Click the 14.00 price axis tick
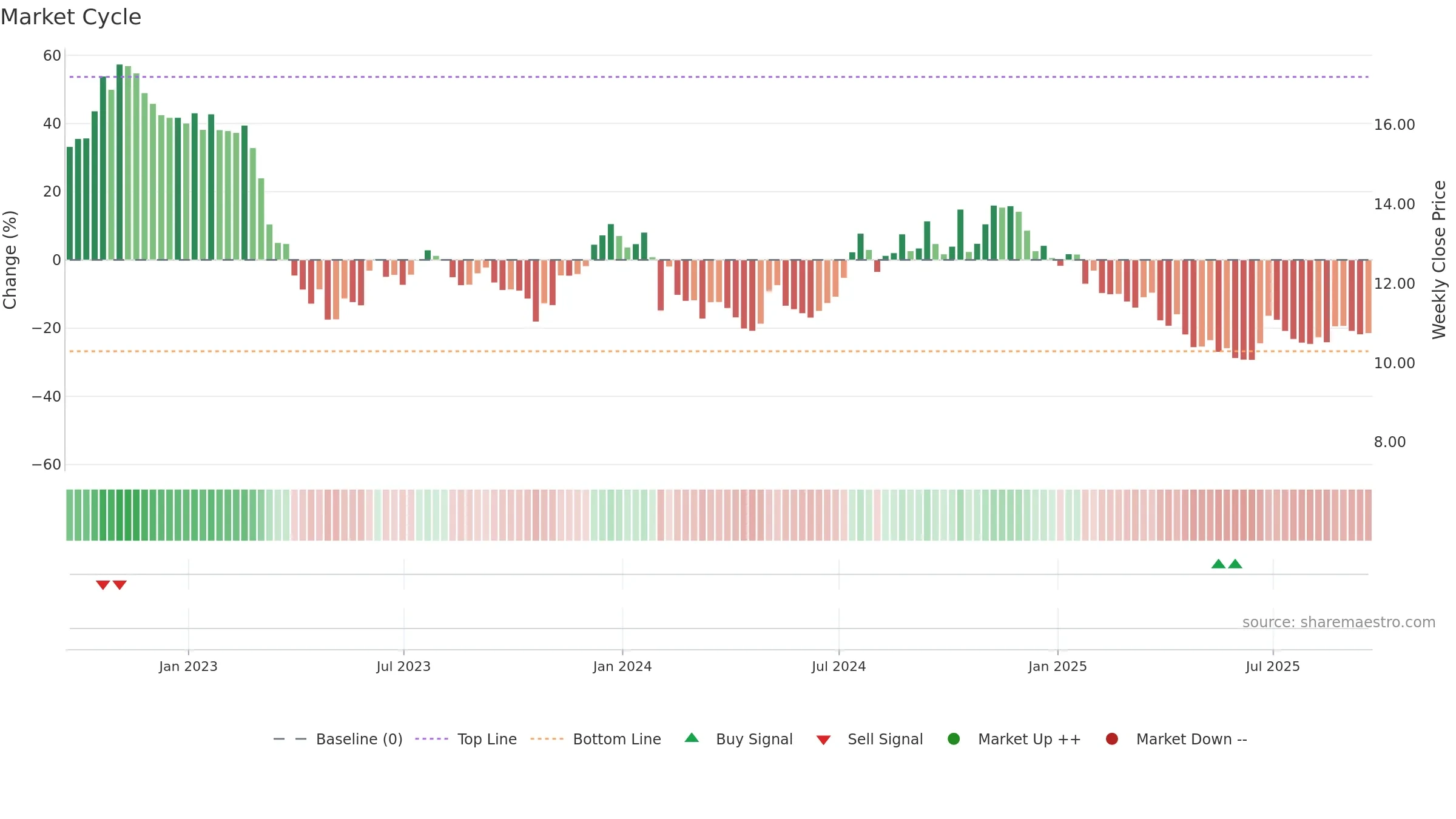This screenshot has width=1456, height=819. tap(1395, 204)
